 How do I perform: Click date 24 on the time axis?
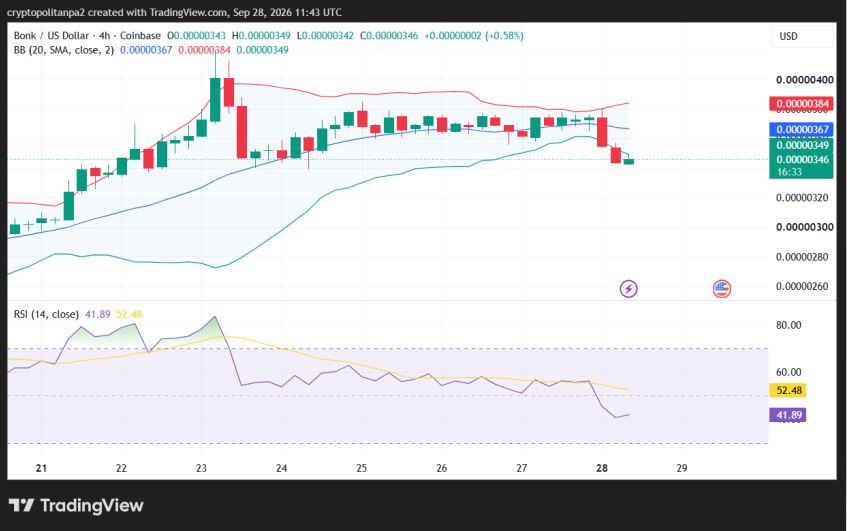pyautogui.click(x=281, y=468)
